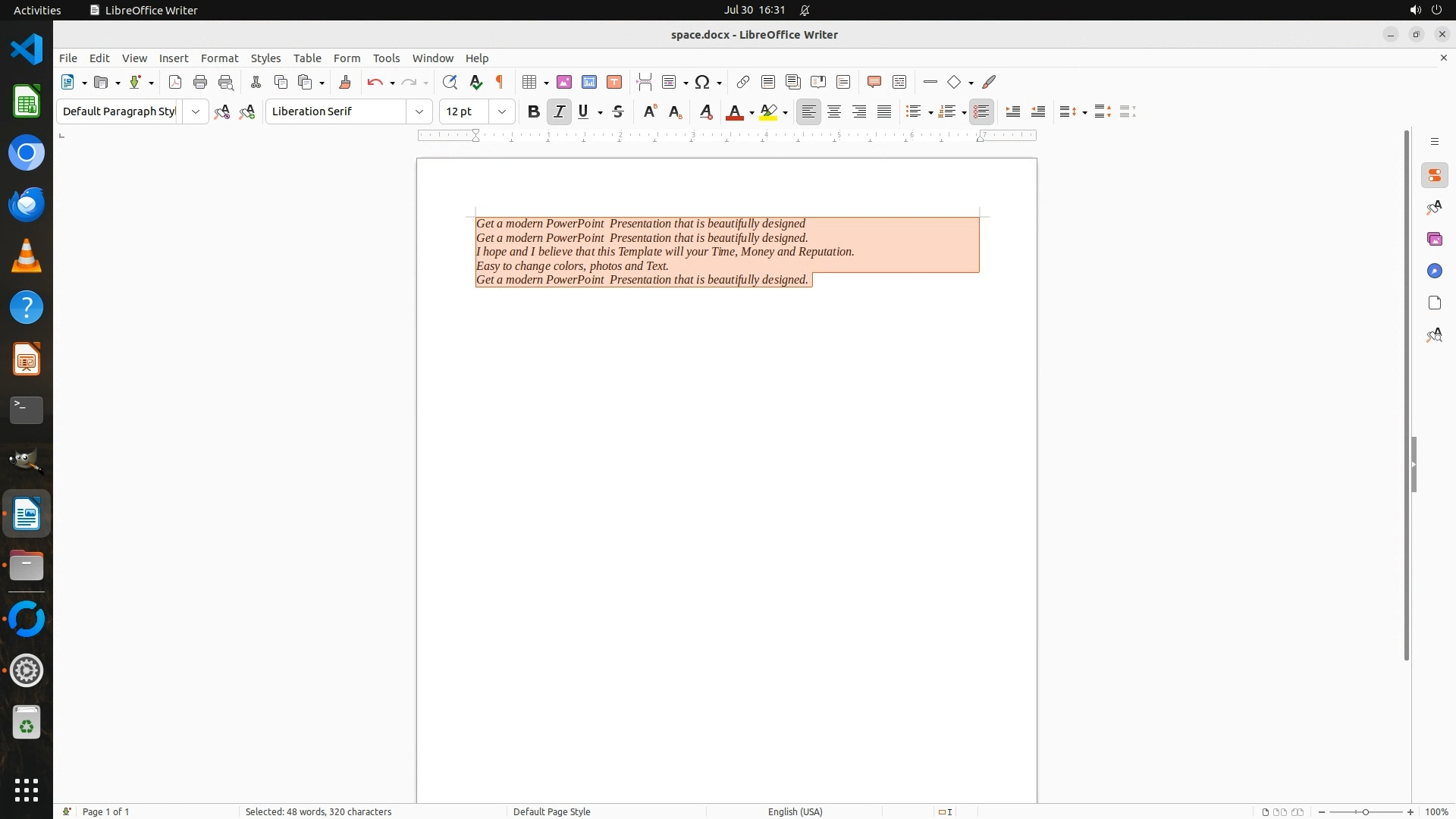
Task: Click the Insert Comment icon
Action: coord(874,83)
